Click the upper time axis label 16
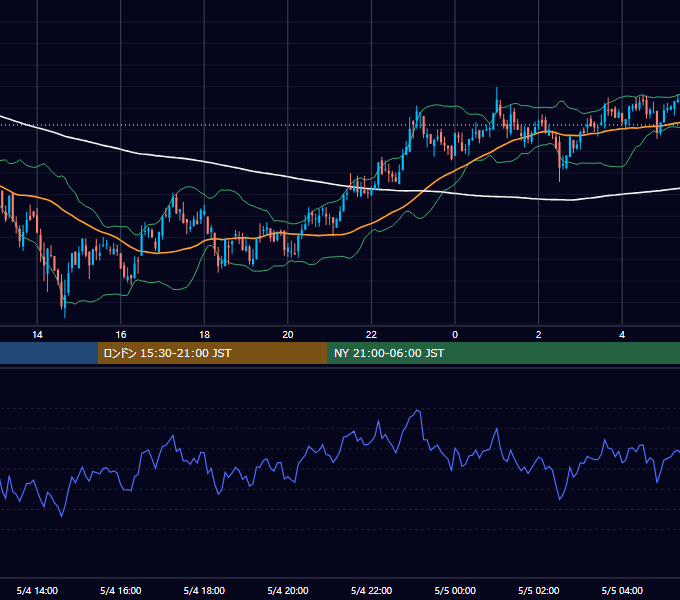Screen dimensions: 680x600 pos(121,335)
